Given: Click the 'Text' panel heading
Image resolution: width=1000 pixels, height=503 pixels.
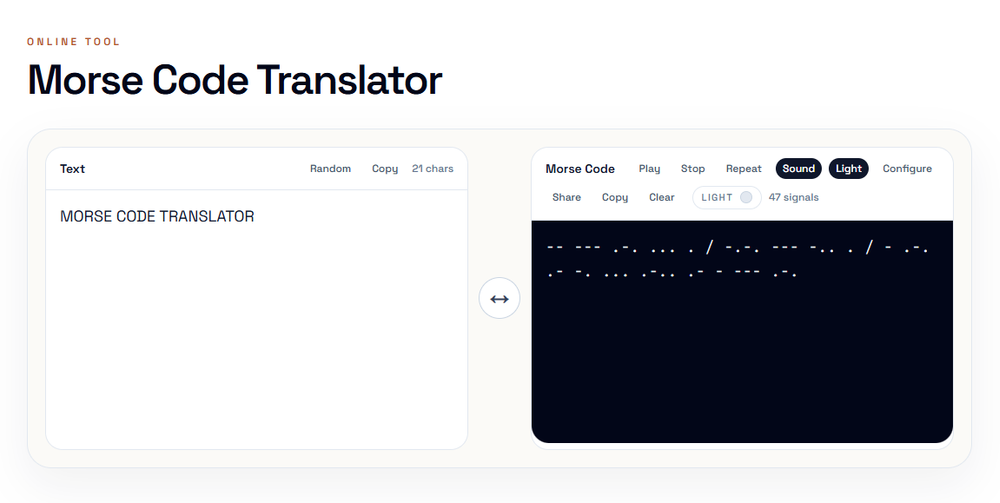Looking at the screenshot, I should (72, 168).
